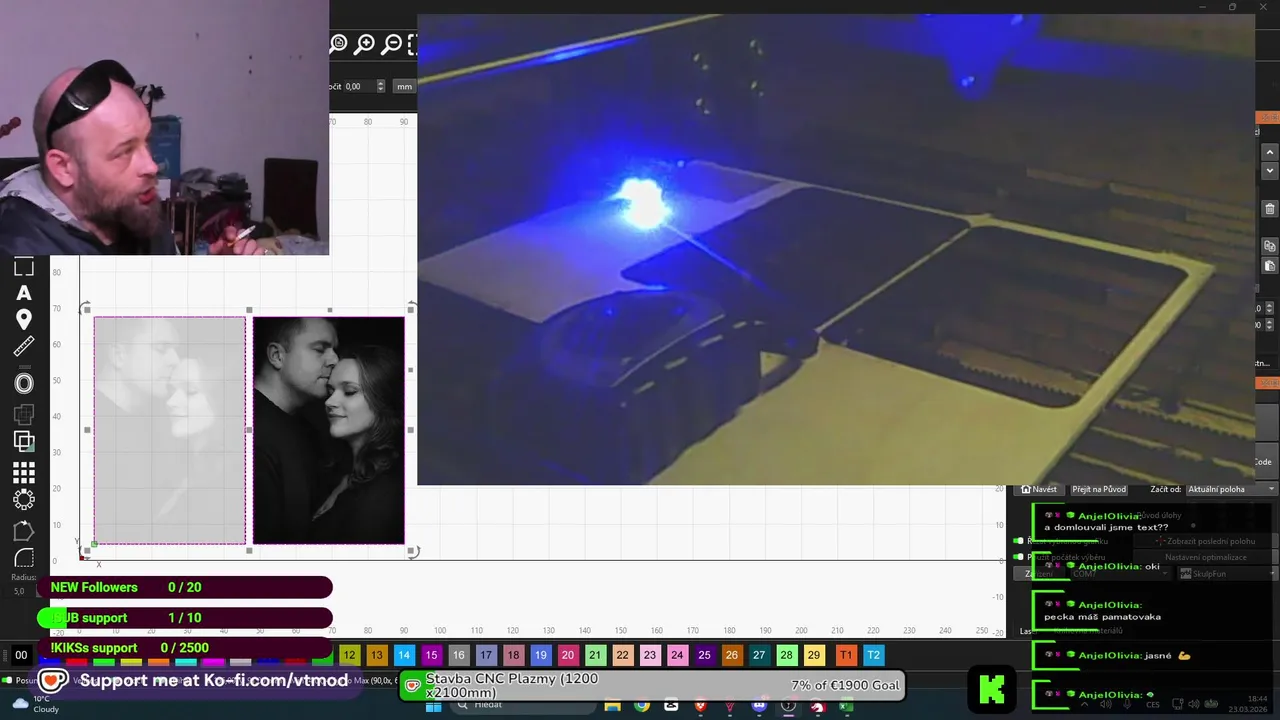Click the 'Zobrazit poslední polohu' button
This screenshot has width=1280, height=720.
tap(1205, 541)
